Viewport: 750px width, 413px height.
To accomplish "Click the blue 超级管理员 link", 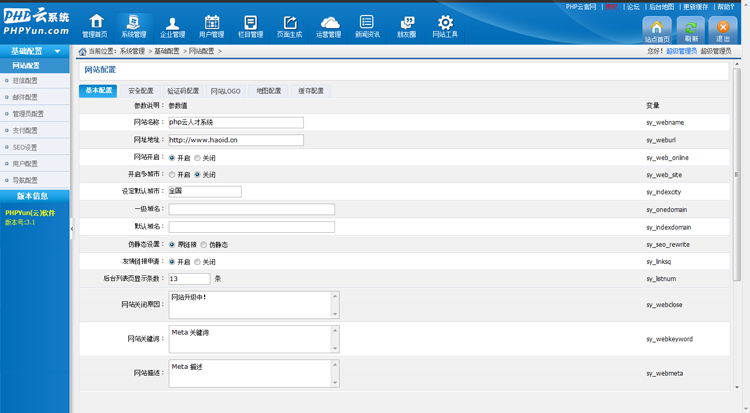I will [681, 51].
